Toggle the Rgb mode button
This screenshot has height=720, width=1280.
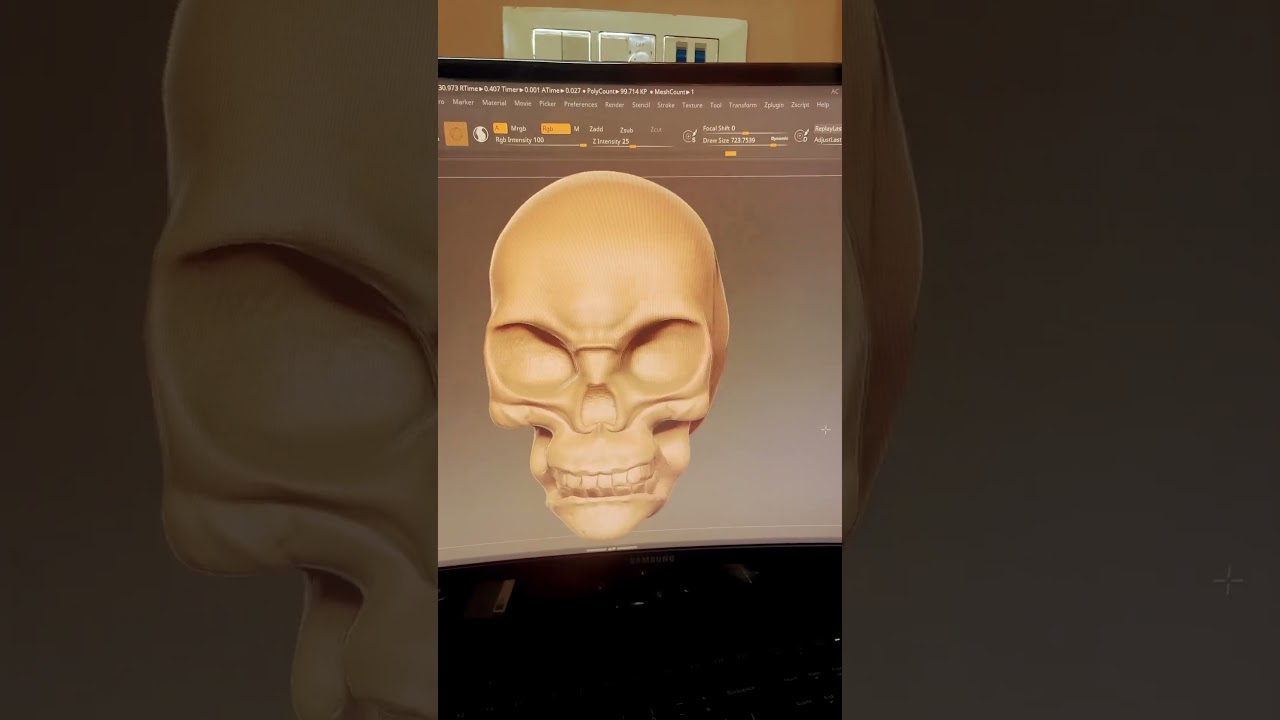coord(554,129)
